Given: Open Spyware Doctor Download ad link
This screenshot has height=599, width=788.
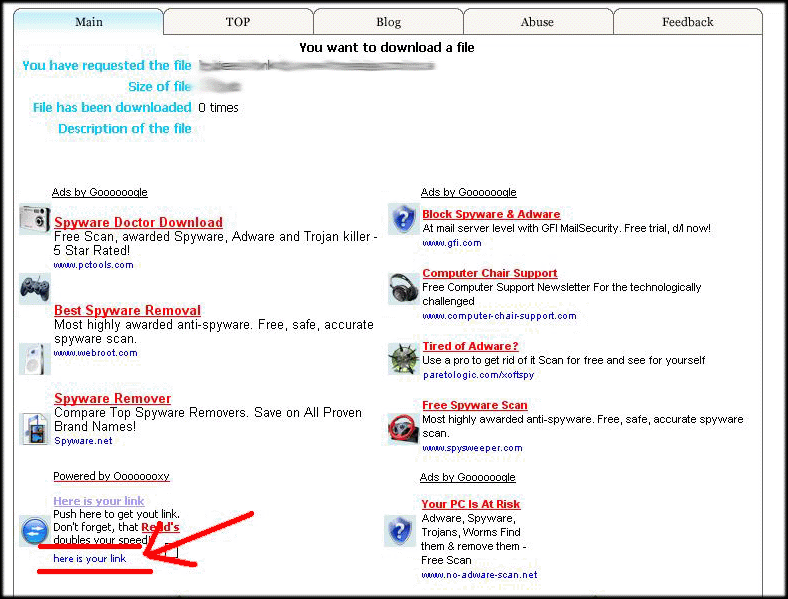Looking at the screenshot, I should [x=138, y=223].
